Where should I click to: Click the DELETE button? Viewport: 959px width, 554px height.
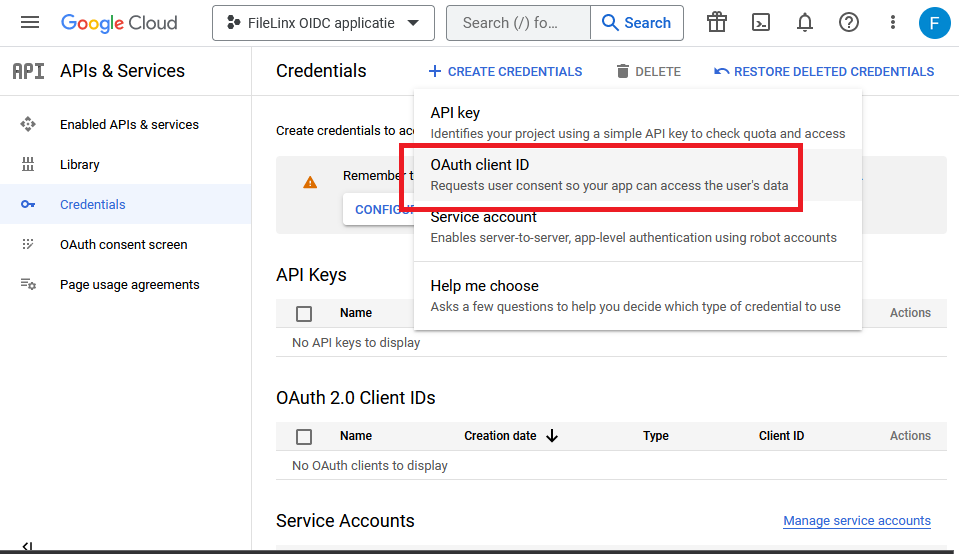(648, 72)
